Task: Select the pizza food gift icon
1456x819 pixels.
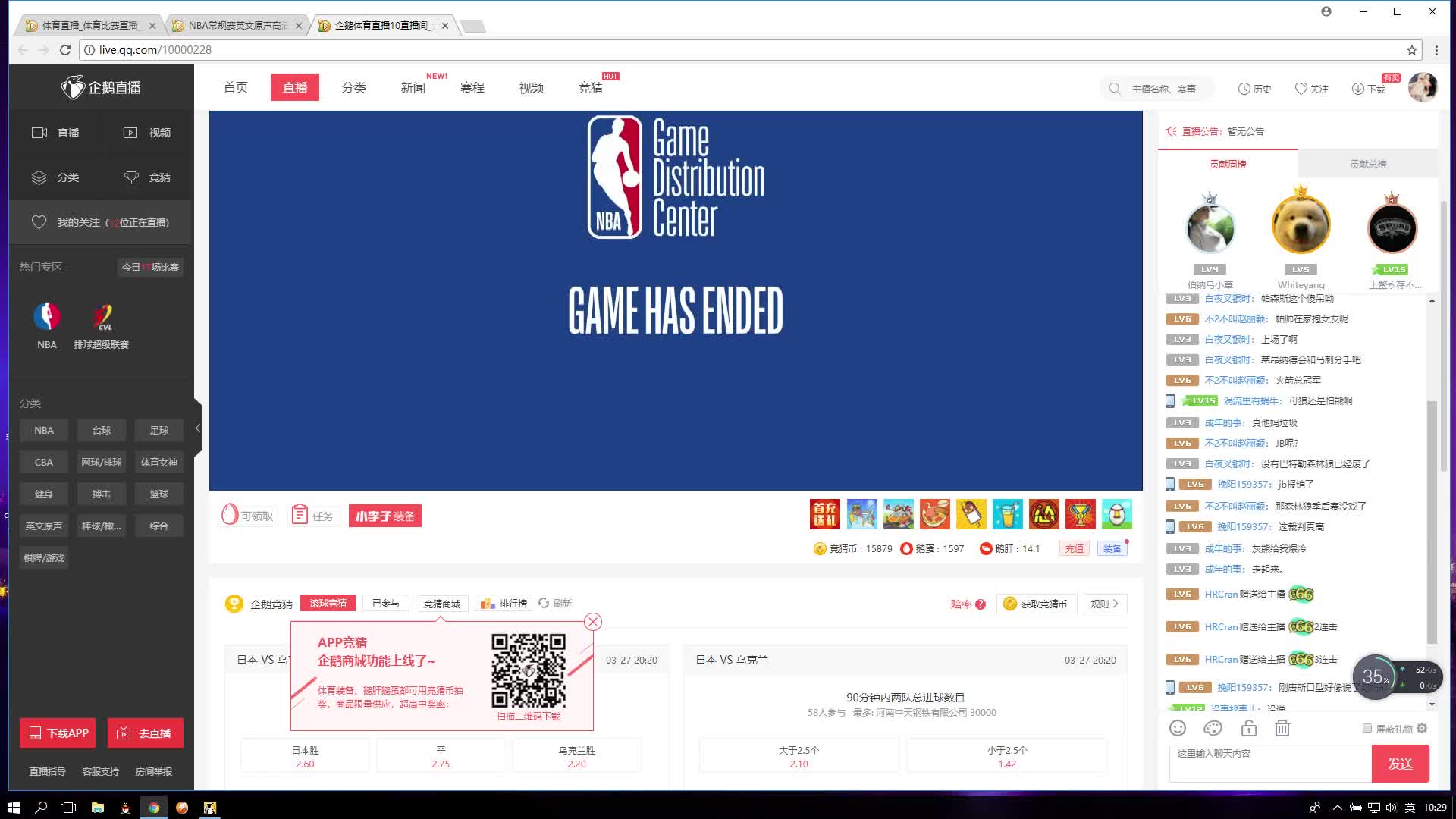Action: pos(934,514)
